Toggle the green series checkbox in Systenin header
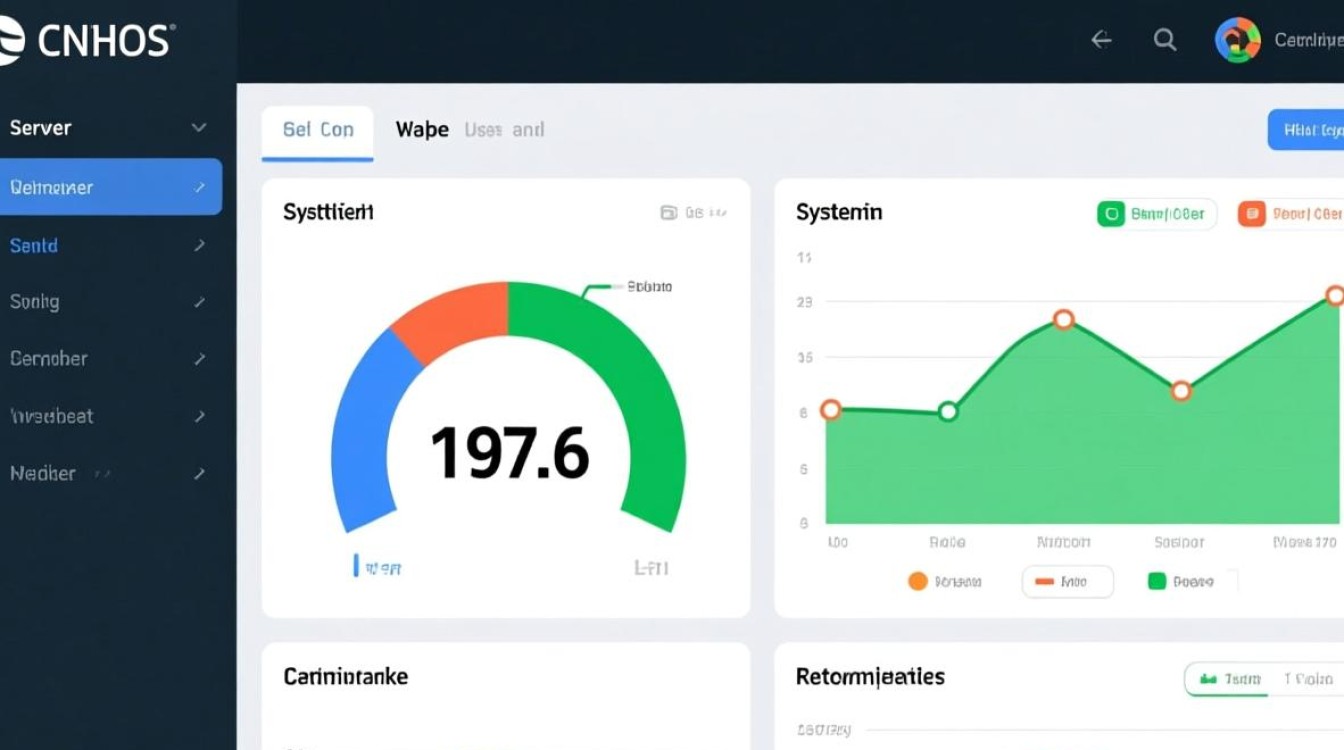1344x750 pixels. [x=1110, y=214]
